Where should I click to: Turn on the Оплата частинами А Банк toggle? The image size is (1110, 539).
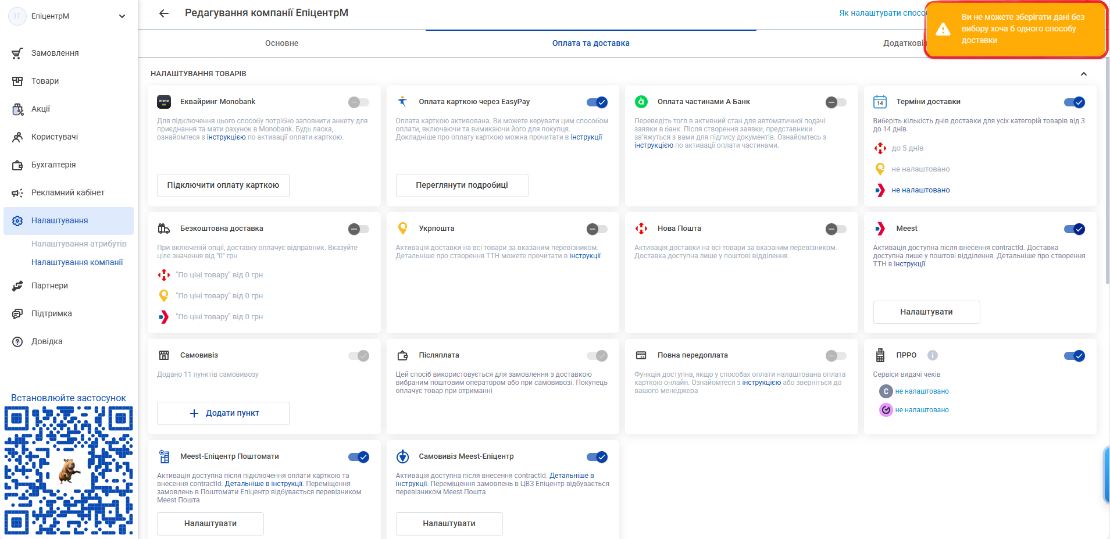(835, 102)
